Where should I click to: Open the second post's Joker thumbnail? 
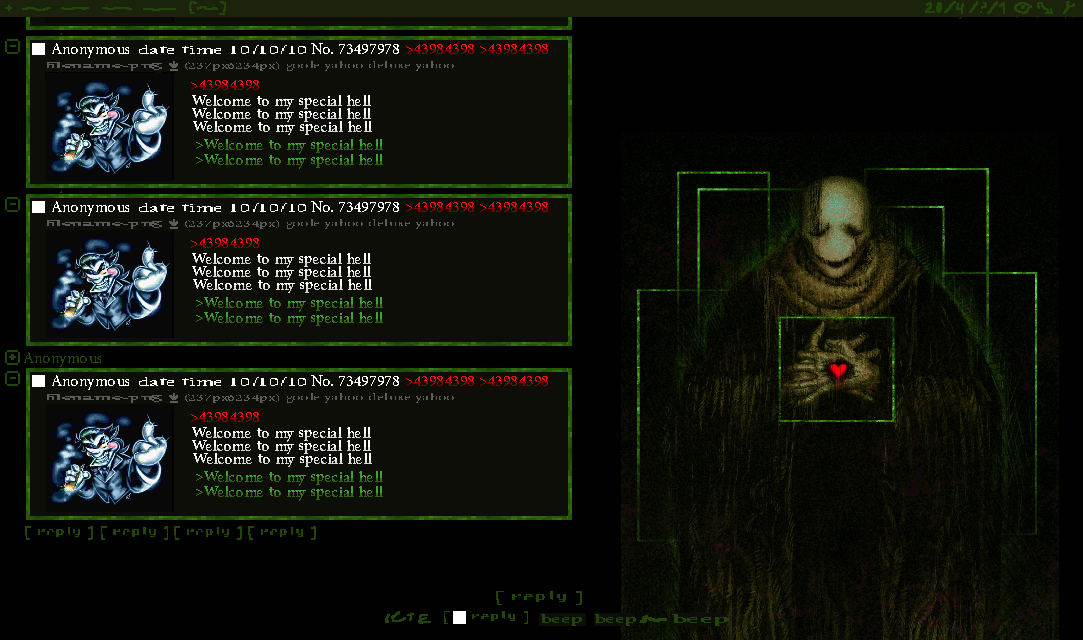(109, 284)
